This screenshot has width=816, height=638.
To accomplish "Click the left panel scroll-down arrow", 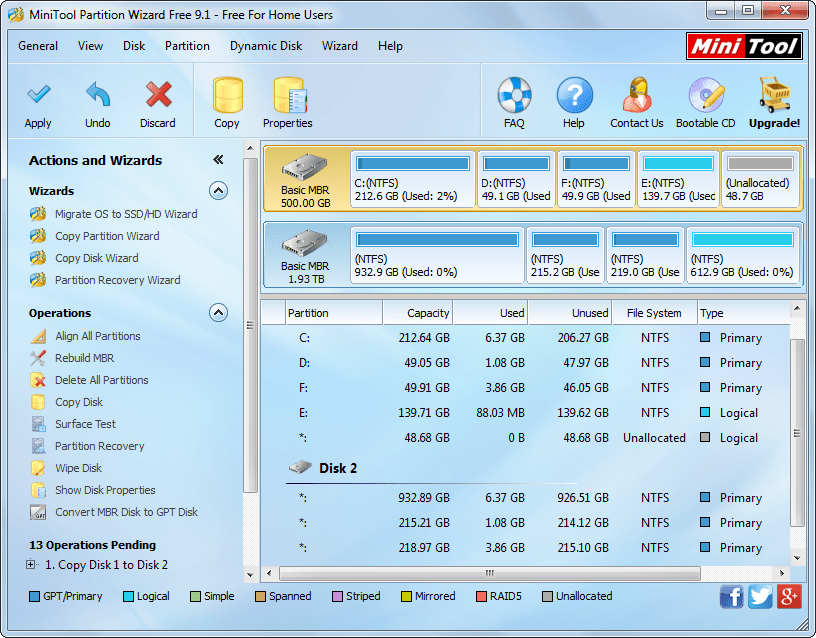I will (x=250, y=575).
